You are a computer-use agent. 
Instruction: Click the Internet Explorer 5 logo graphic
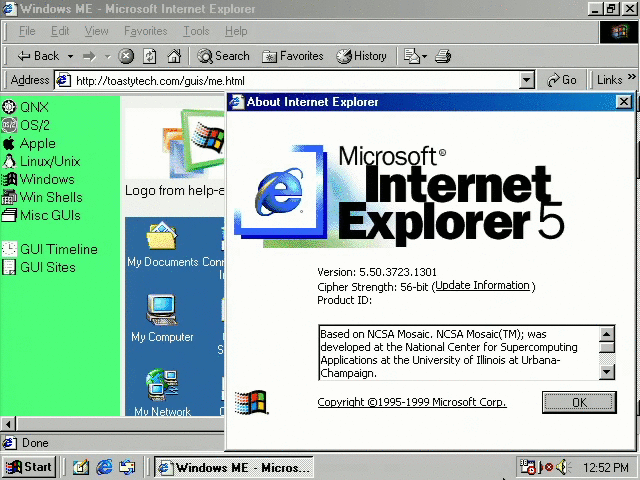click(399, 197)
